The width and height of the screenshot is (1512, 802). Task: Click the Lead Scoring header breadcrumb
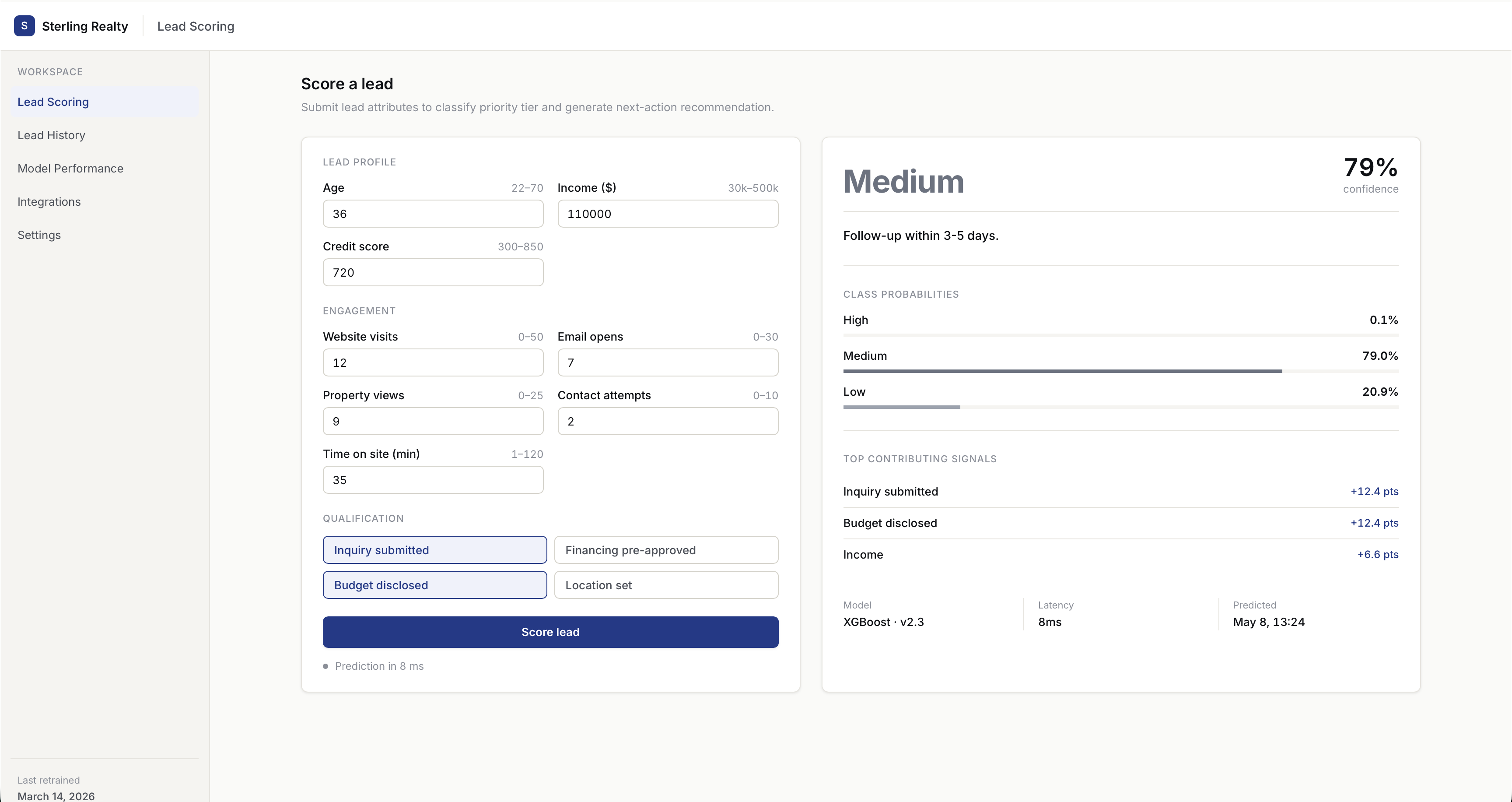tap(196, 26)
